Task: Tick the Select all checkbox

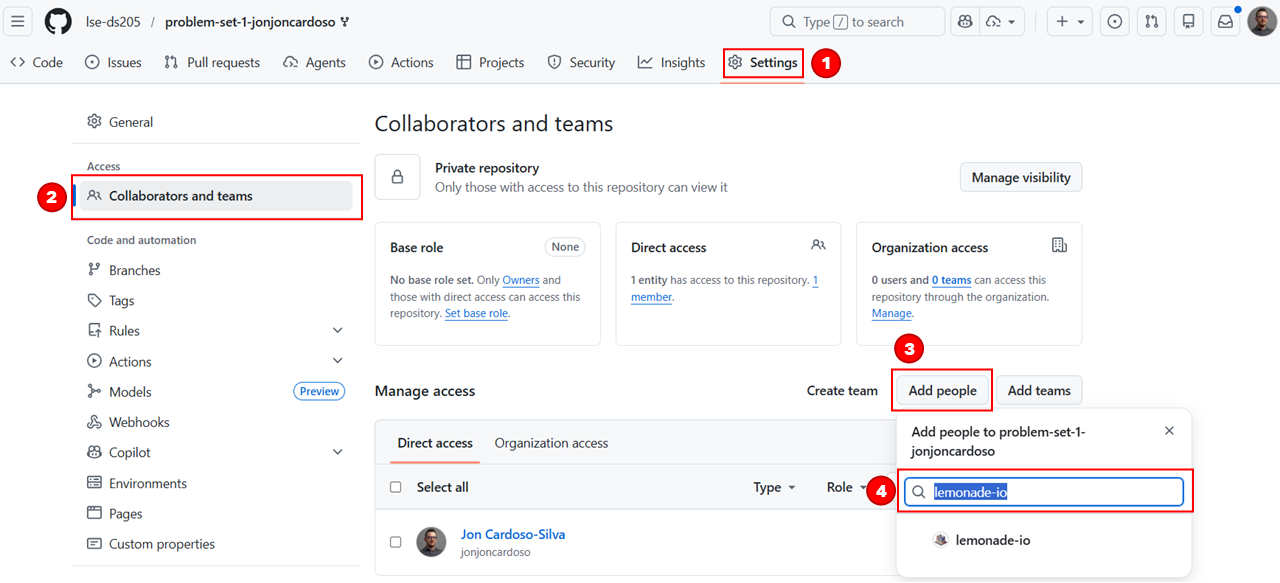Action: (396, 487)
